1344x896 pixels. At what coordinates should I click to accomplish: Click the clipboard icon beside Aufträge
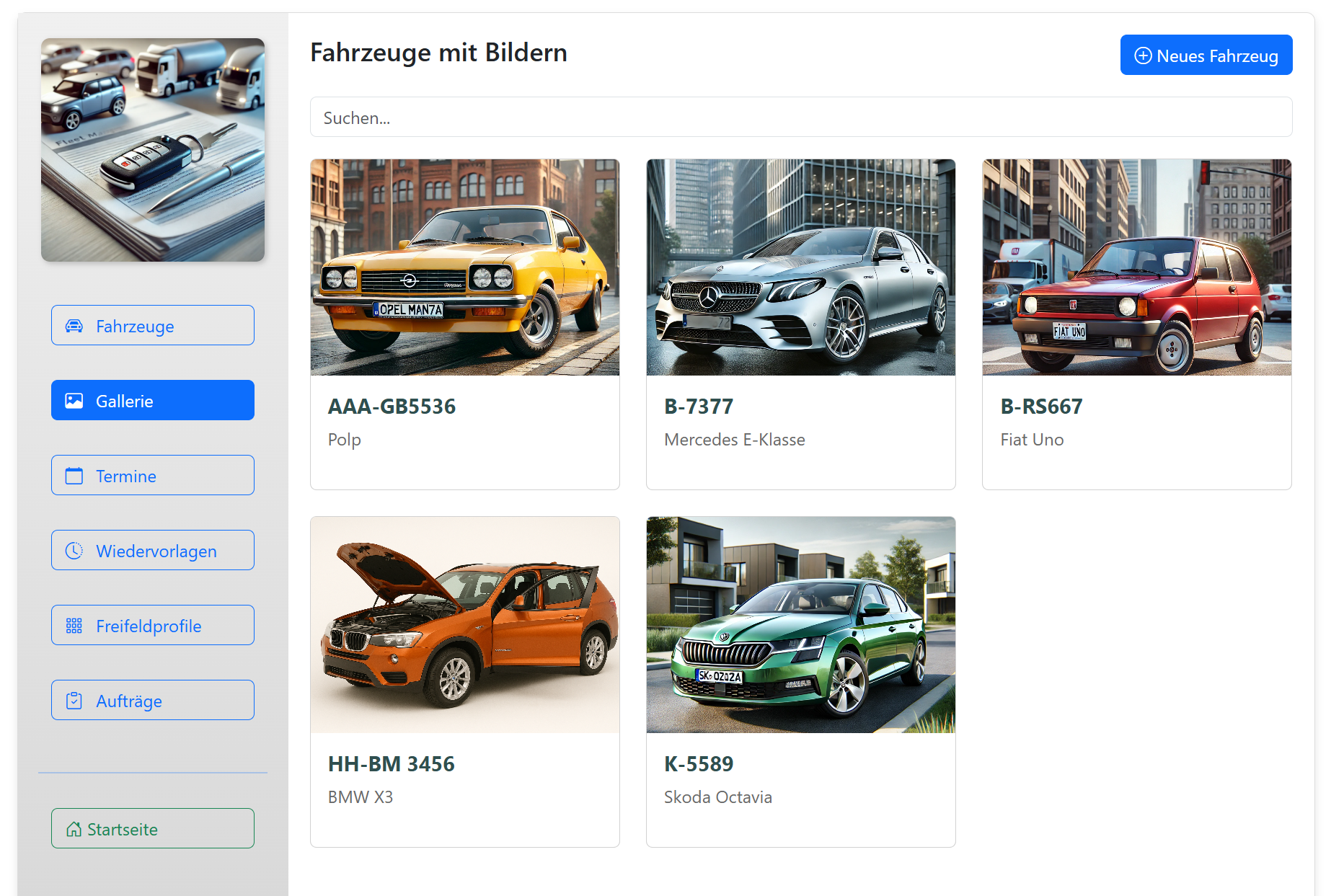pos(74,701)
